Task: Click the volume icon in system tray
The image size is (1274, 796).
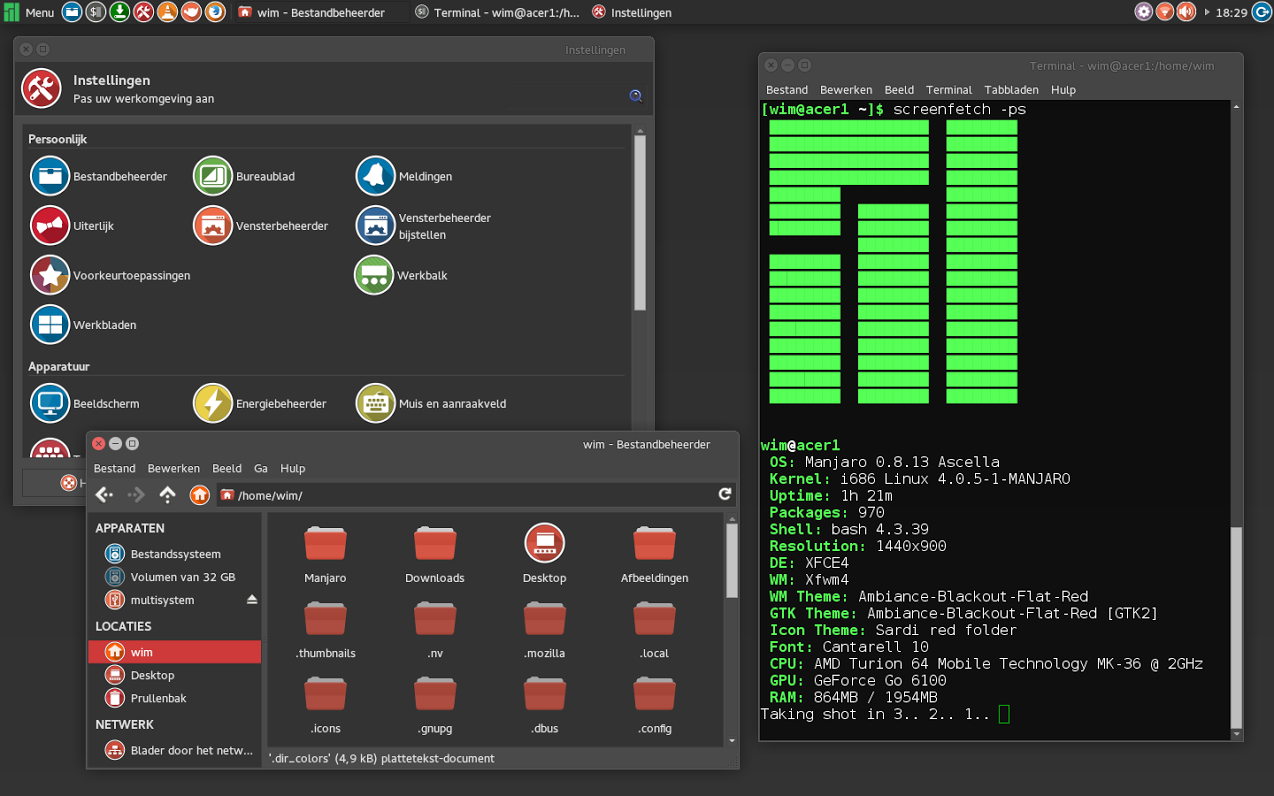Action: pos(1186,12)
